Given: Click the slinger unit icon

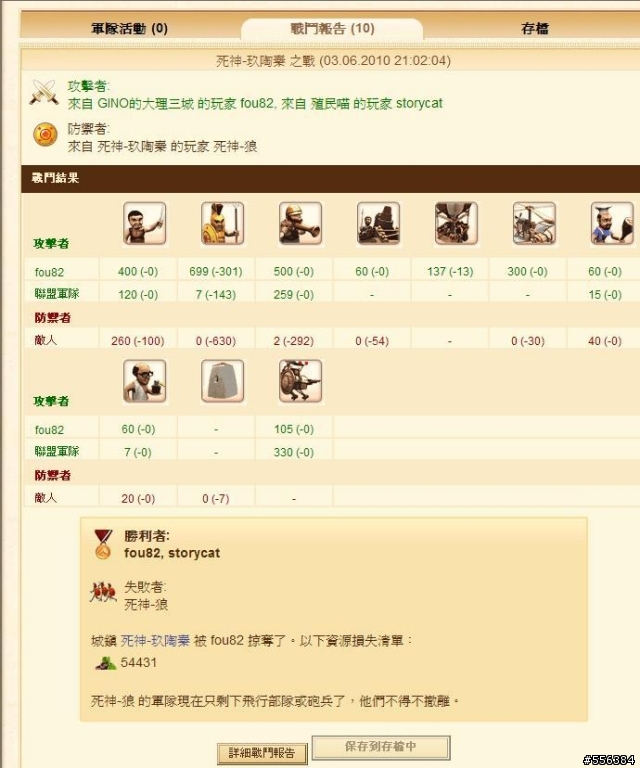Looking at the screenshot, I should (x=144, y=223).
